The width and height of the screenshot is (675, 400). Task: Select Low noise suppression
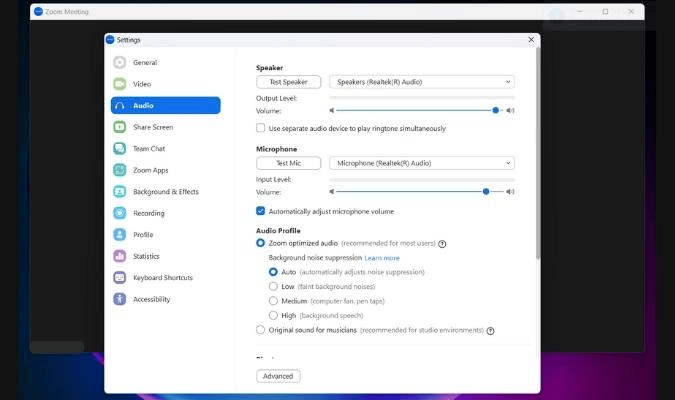coord(273,286)
